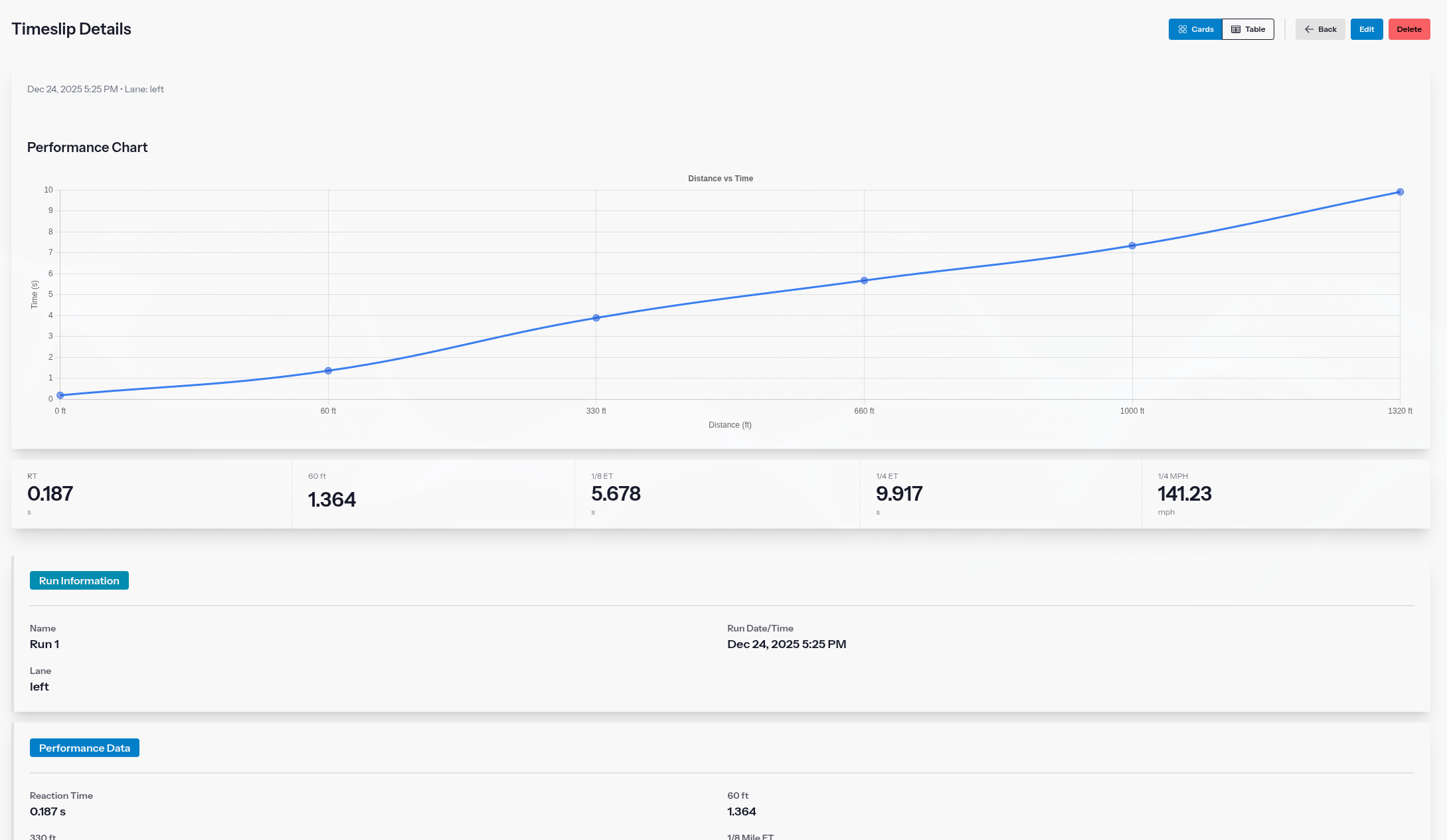Image resolution: width=1447 pixels, height=840 pixels.
Task: Click the Run Information section badge
Action: click(x=79, y=580)
